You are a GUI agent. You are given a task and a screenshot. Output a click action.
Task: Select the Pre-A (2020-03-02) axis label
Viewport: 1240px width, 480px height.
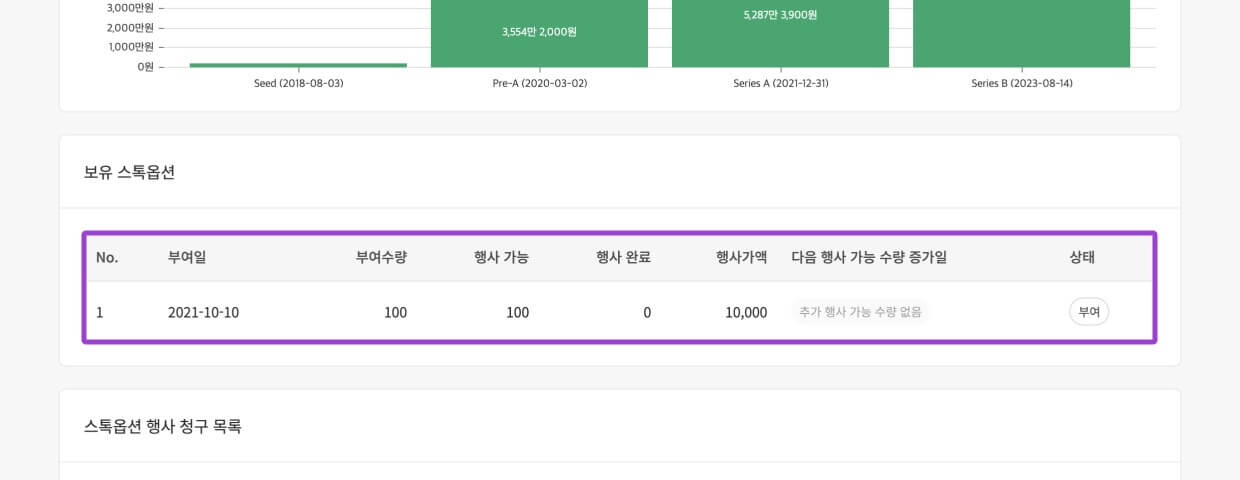[539, 84]
